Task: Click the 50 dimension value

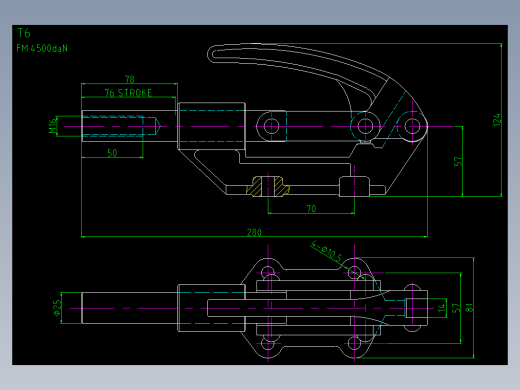Action: [x=112, y=153]
